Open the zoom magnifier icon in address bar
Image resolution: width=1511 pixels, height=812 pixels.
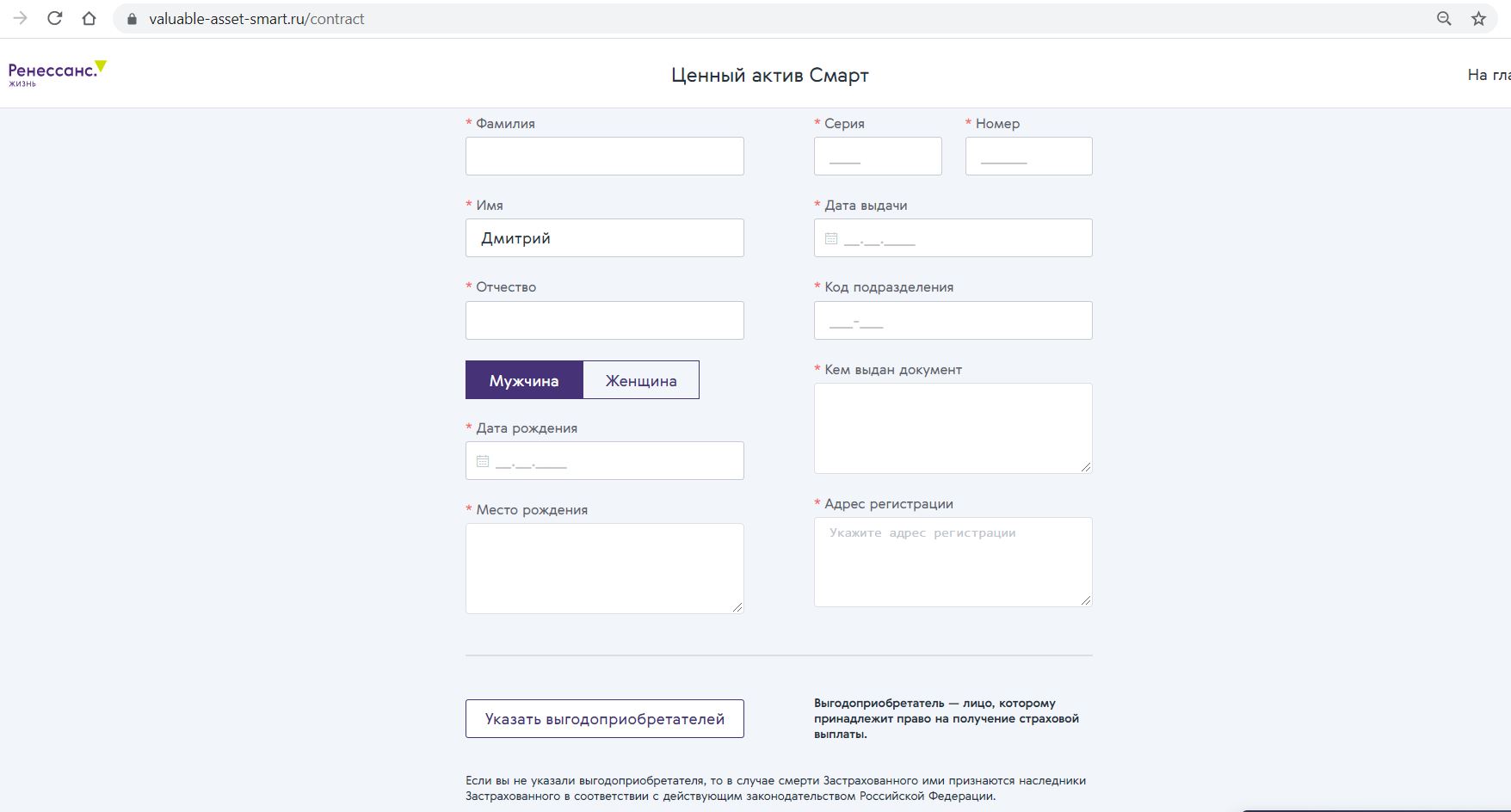[1444, 19]
